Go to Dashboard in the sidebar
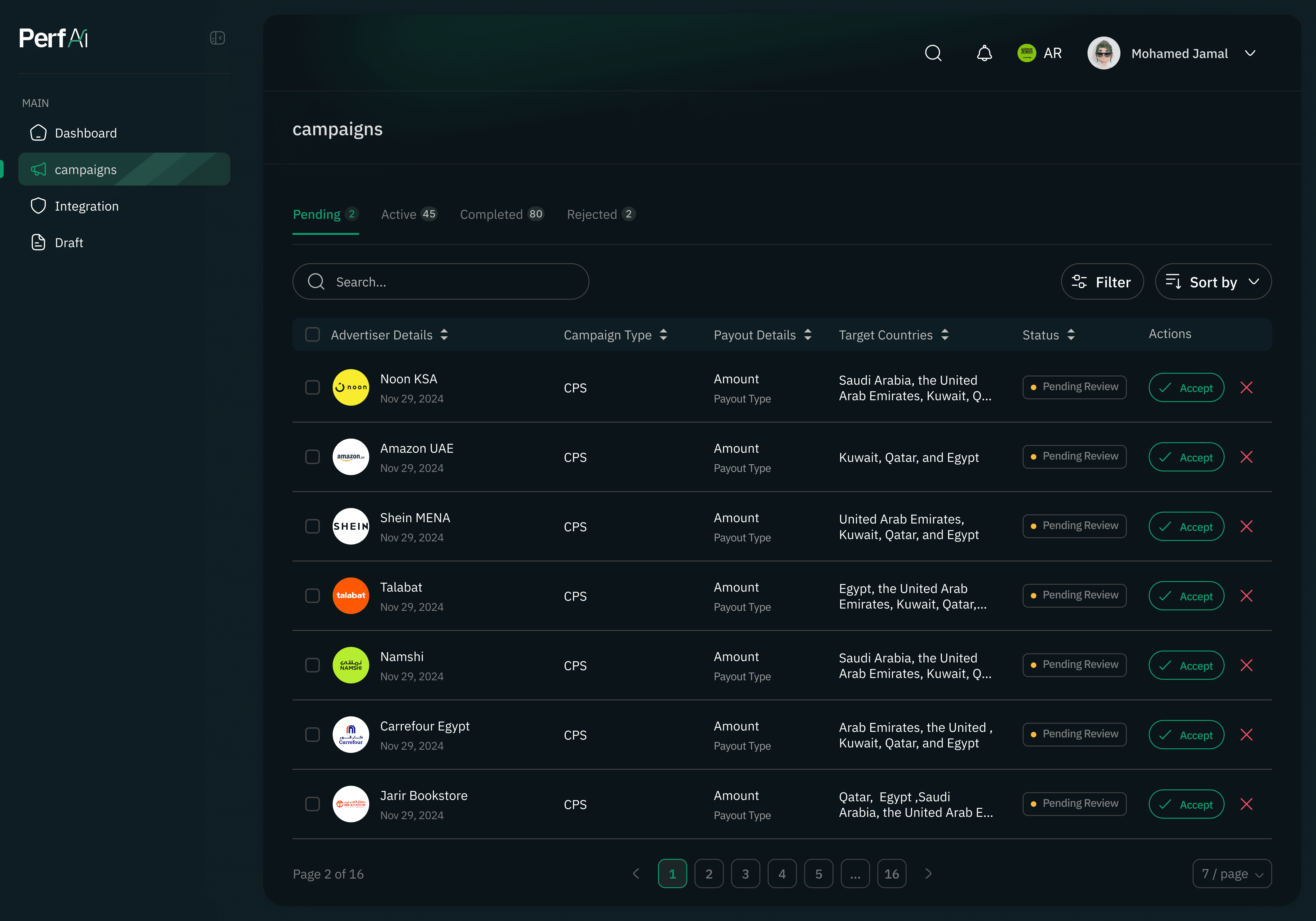The width and height of the screenshot is (1316, 921). [124, 133]
